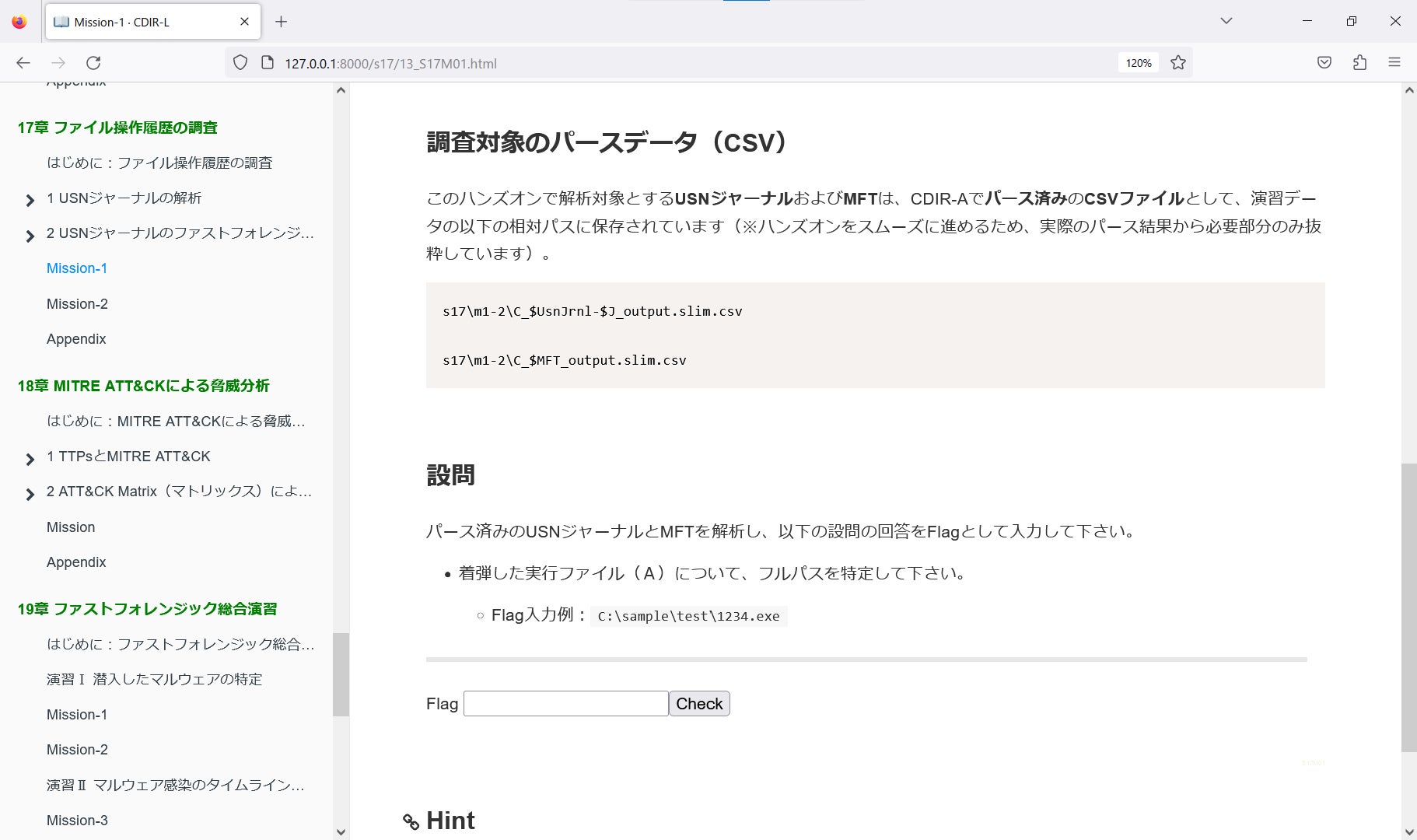The image size is (1417, 840).
Task: Open 演習 I 潜入したマルウェアの特定 page
Action: click(x=155, y=679)
